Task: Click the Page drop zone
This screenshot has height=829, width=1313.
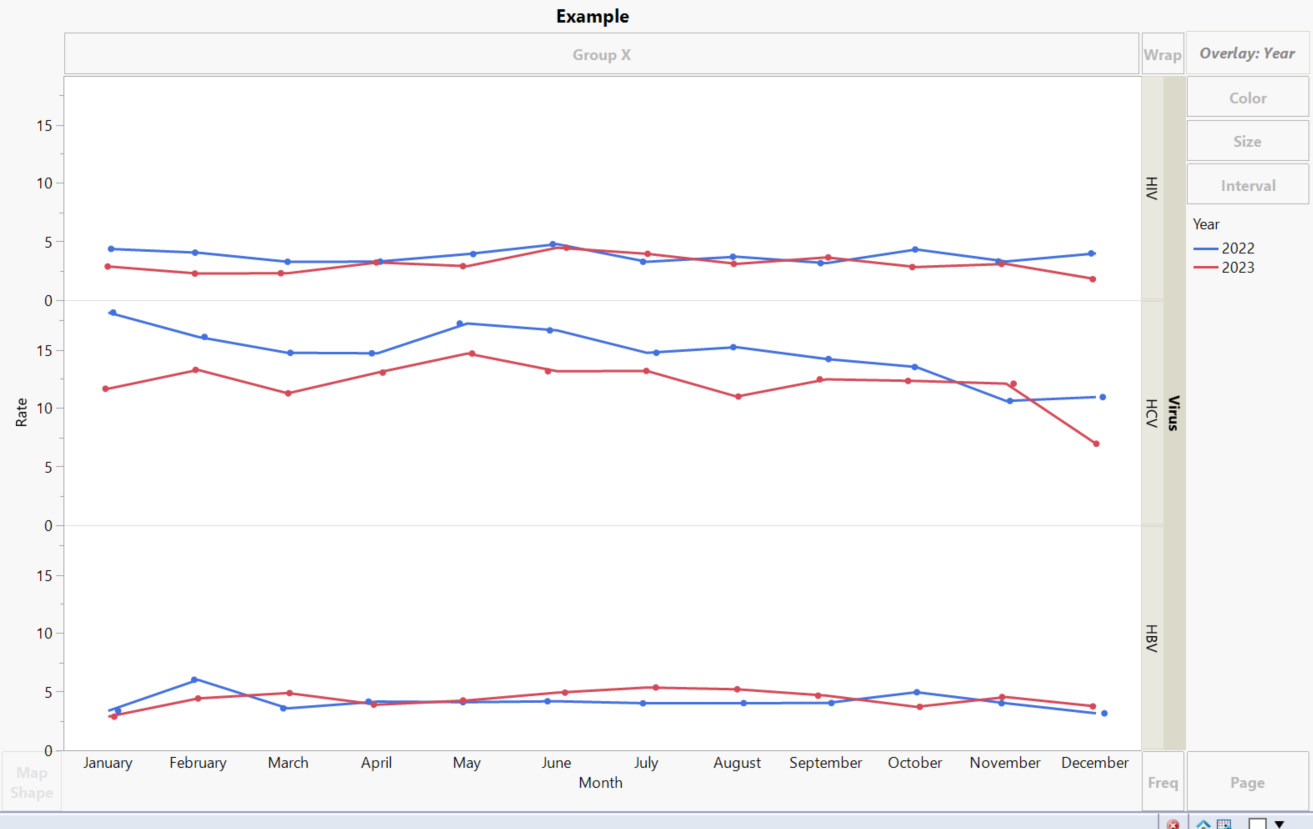Action: (1247, 782)
